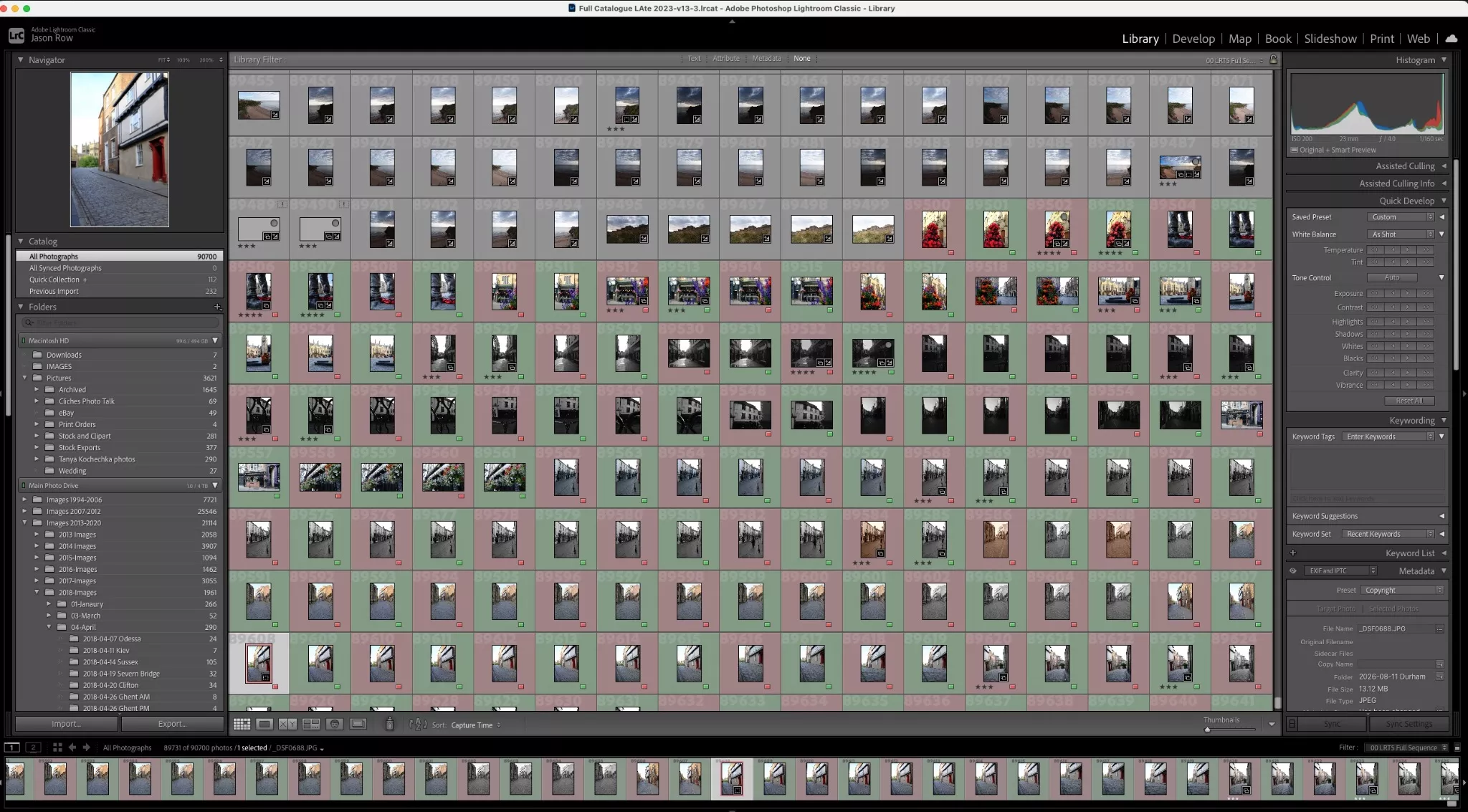Image resolution: width=1468 pixels, height=812 pixels.
Task: Switch to the Develop module
Action: tap(1193, 39)
